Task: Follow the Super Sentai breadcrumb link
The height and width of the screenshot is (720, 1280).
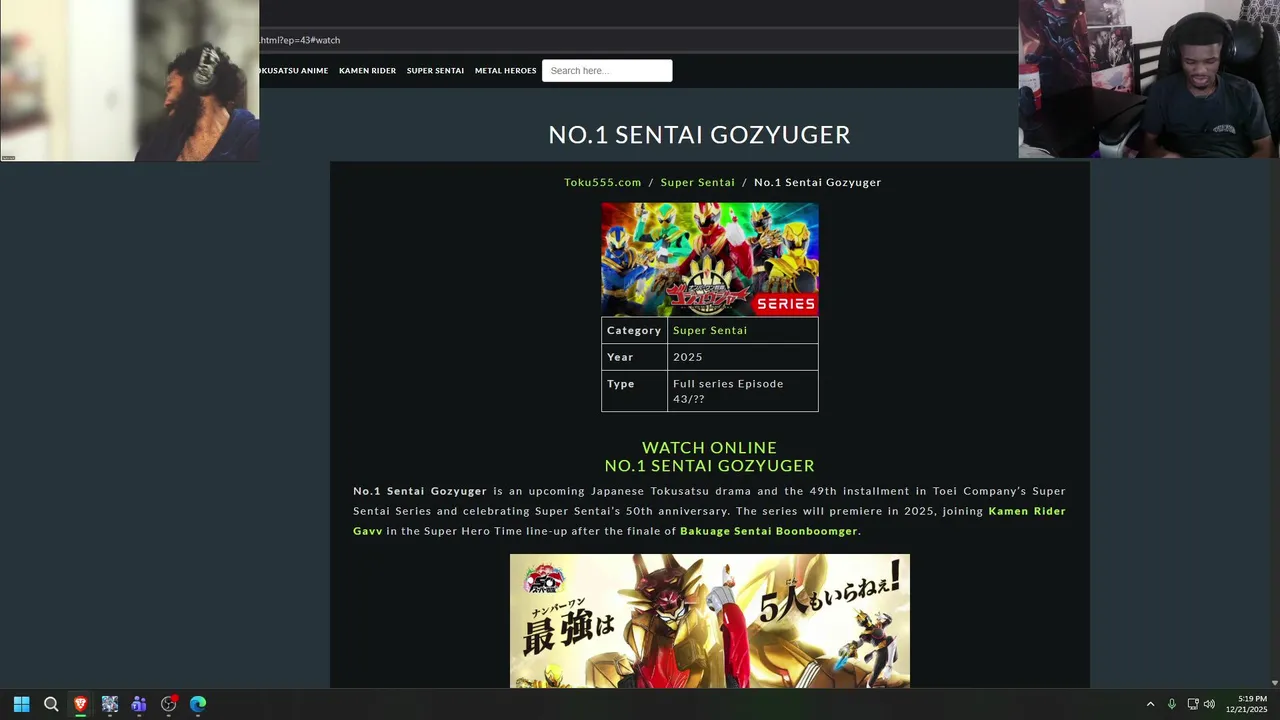Action: (697, 182)
